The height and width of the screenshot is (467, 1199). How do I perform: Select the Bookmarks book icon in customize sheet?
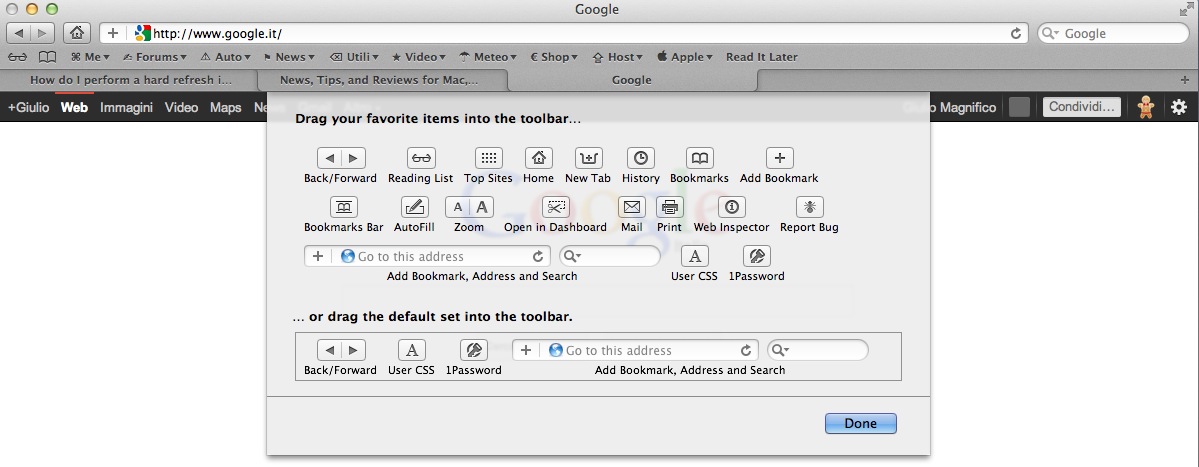pyautogui.click(x=700, y=158)
